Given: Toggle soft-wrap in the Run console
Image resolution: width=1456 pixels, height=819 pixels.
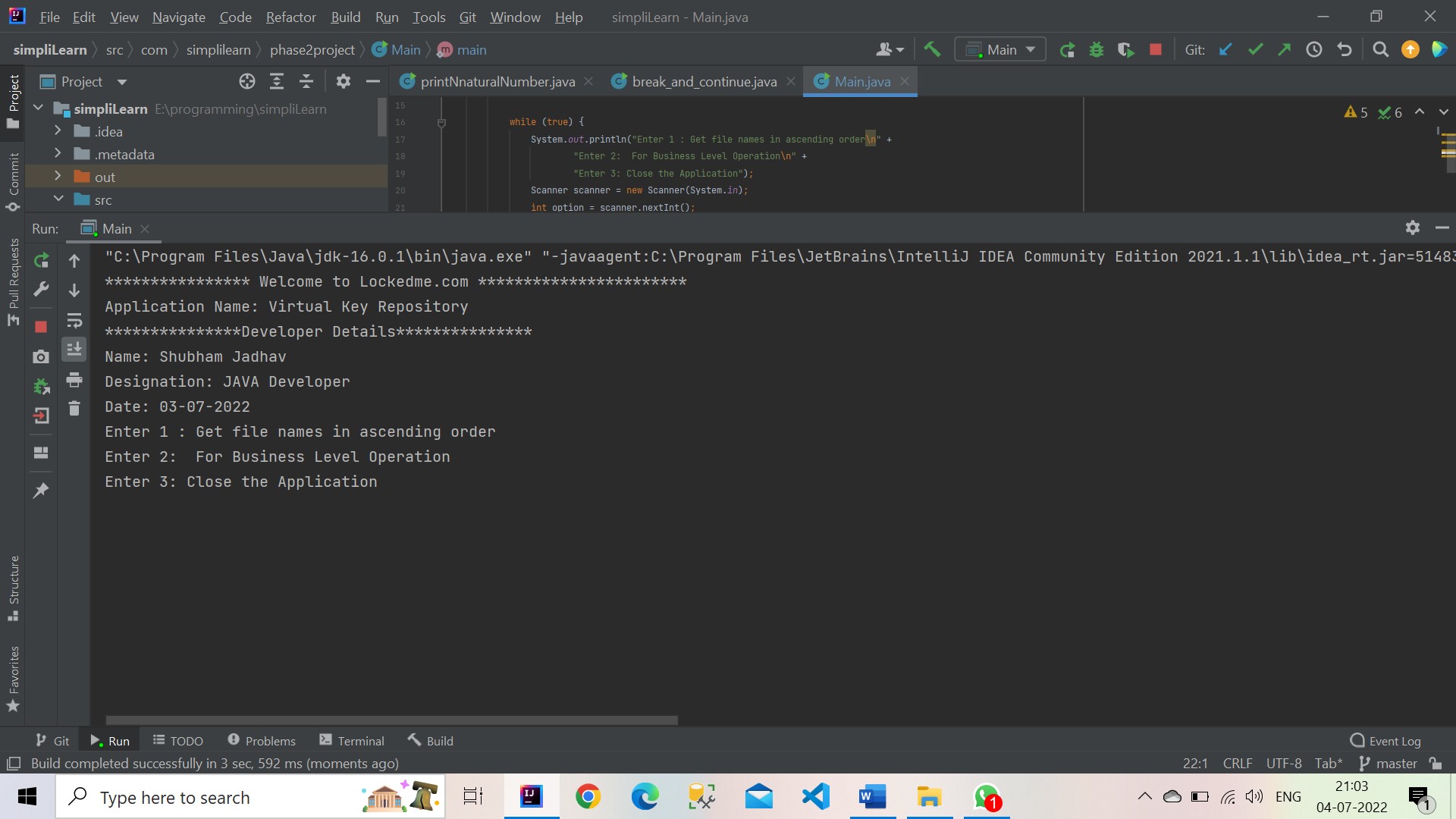Looking at the screenshot, I should point(74,321).
